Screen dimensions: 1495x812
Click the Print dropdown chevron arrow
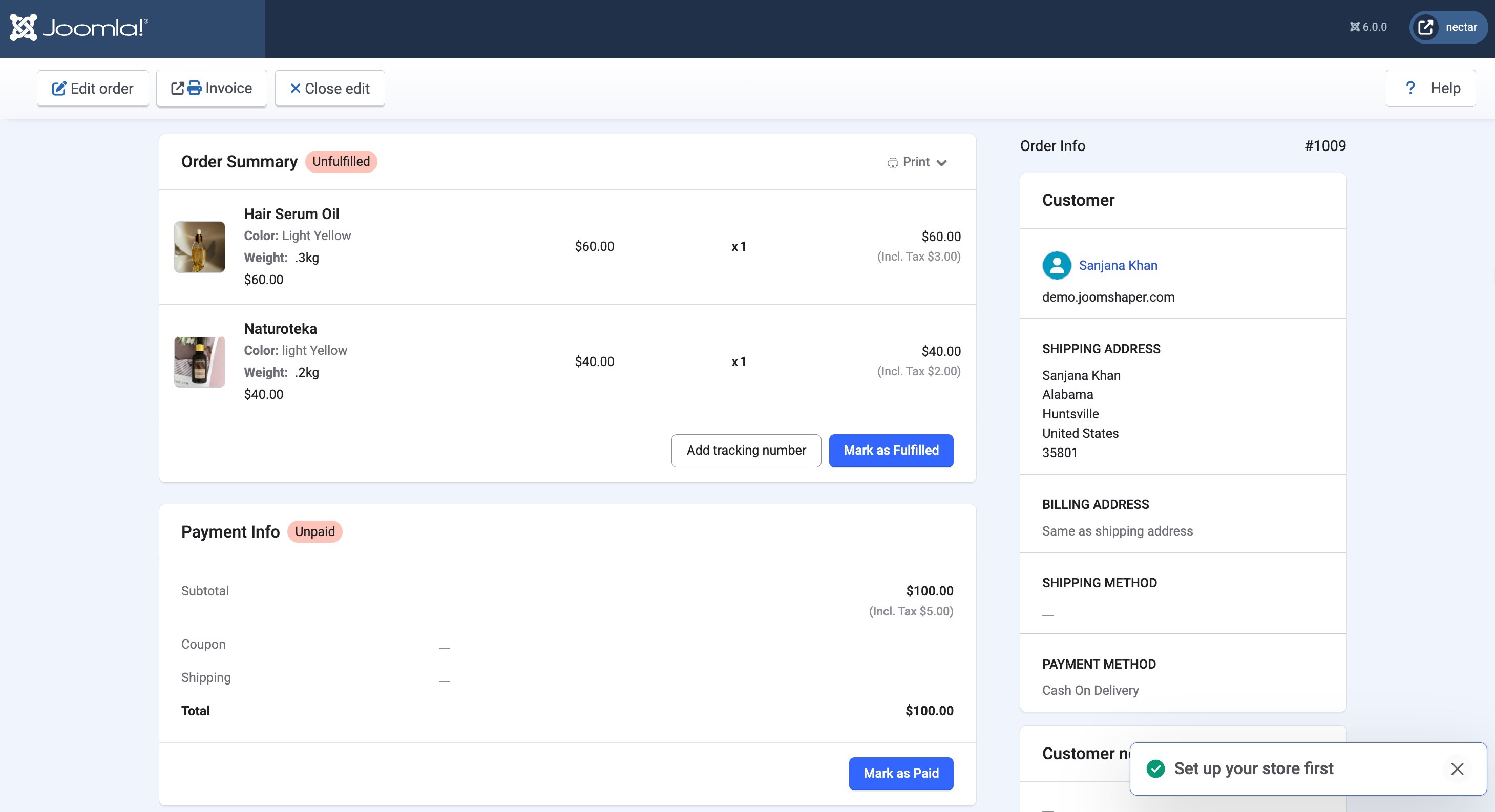[942, 163]
